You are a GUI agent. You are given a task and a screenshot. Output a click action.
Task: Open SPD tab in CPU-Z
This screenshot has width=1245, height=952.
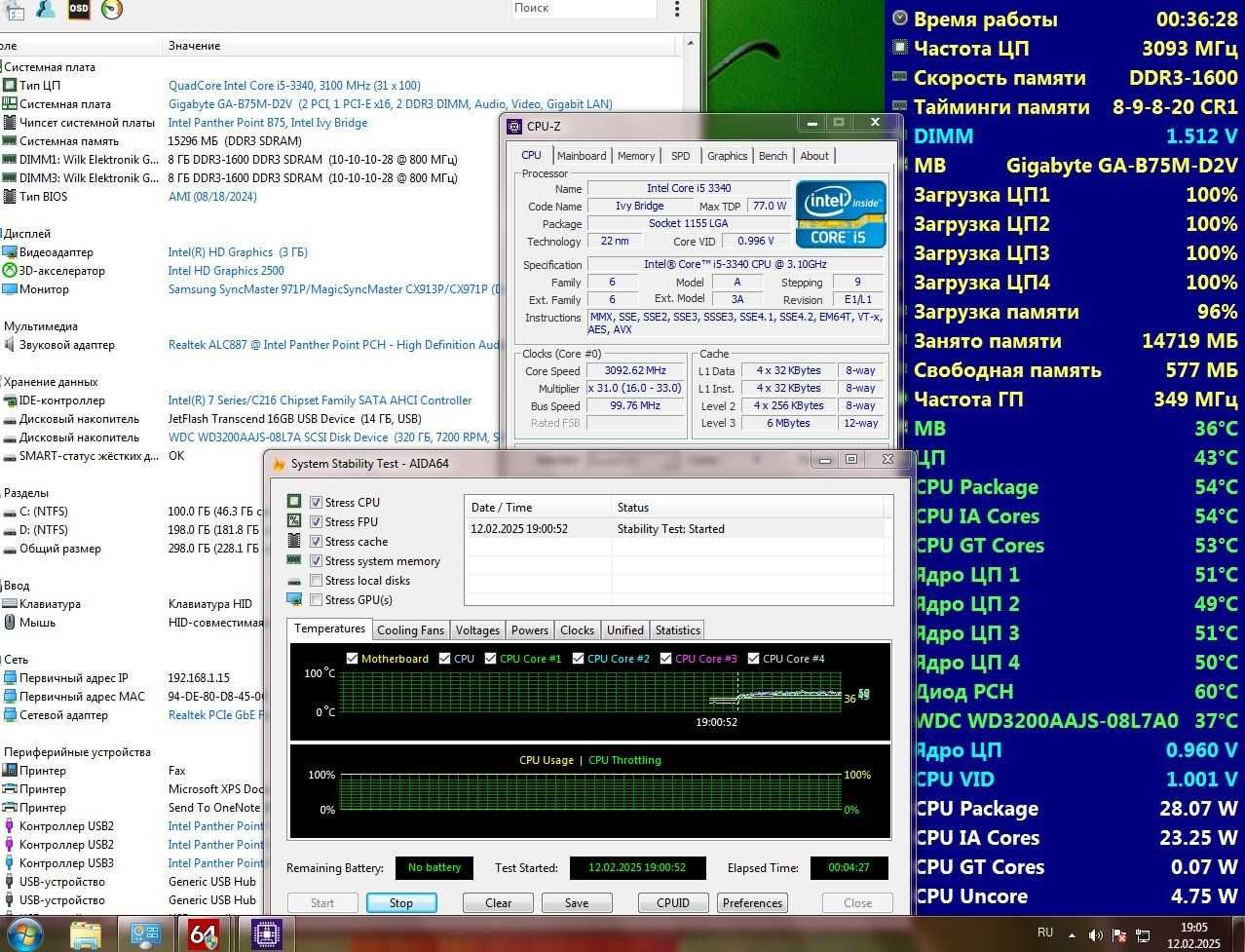pos(681,156)
